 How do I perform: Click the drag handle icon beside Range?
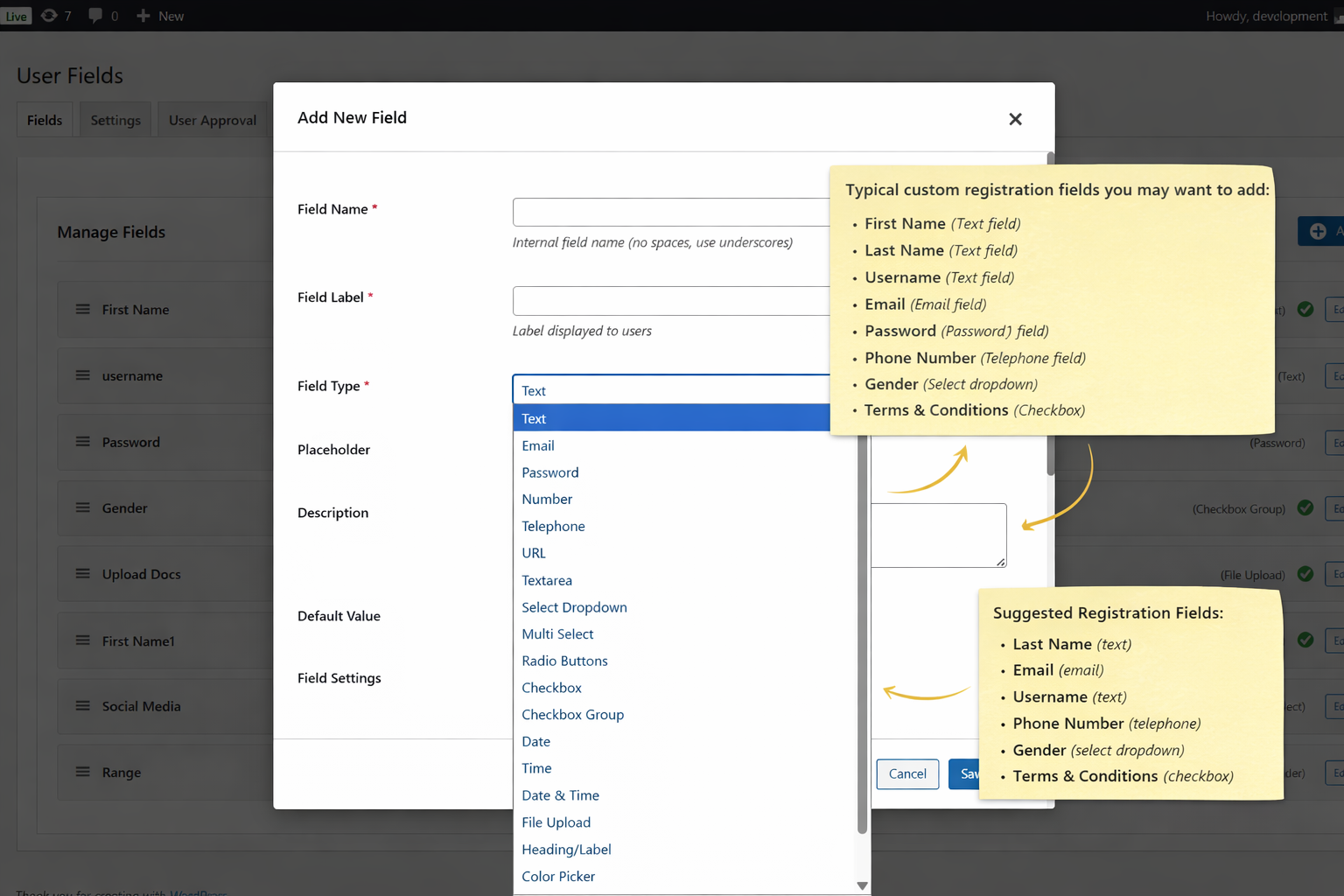82,773
